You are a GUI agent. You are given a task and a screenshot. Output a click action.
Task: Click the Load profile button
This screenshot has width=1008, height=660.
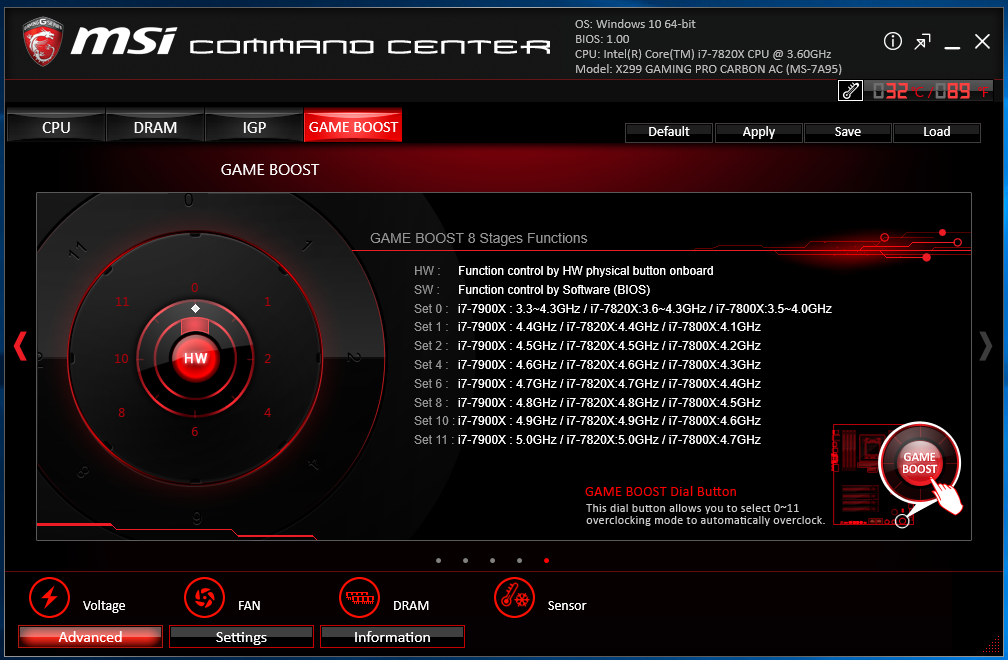pos(937,132)
